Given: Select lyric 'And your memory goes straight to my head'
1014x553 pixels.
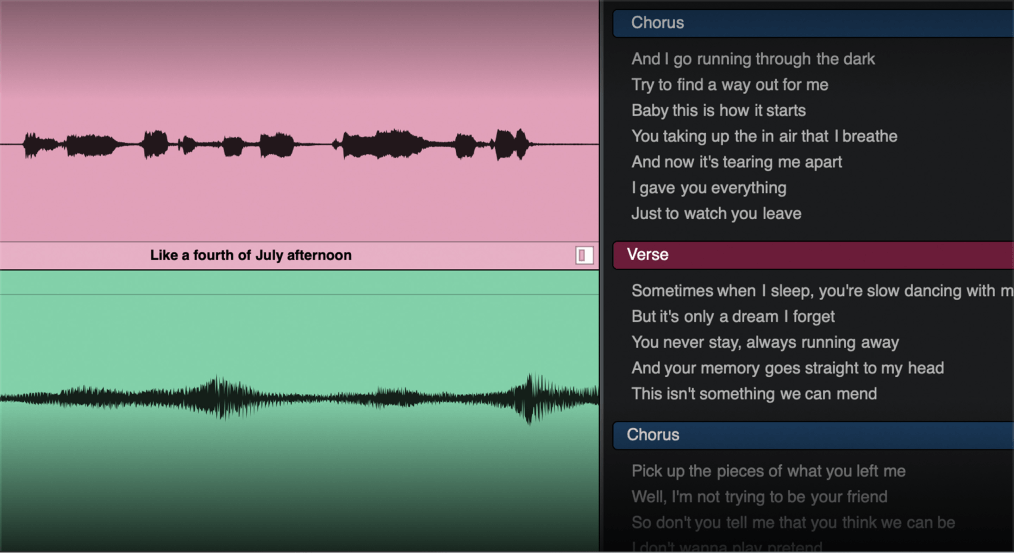Looking at the screenshot, I should click(788, 369).
